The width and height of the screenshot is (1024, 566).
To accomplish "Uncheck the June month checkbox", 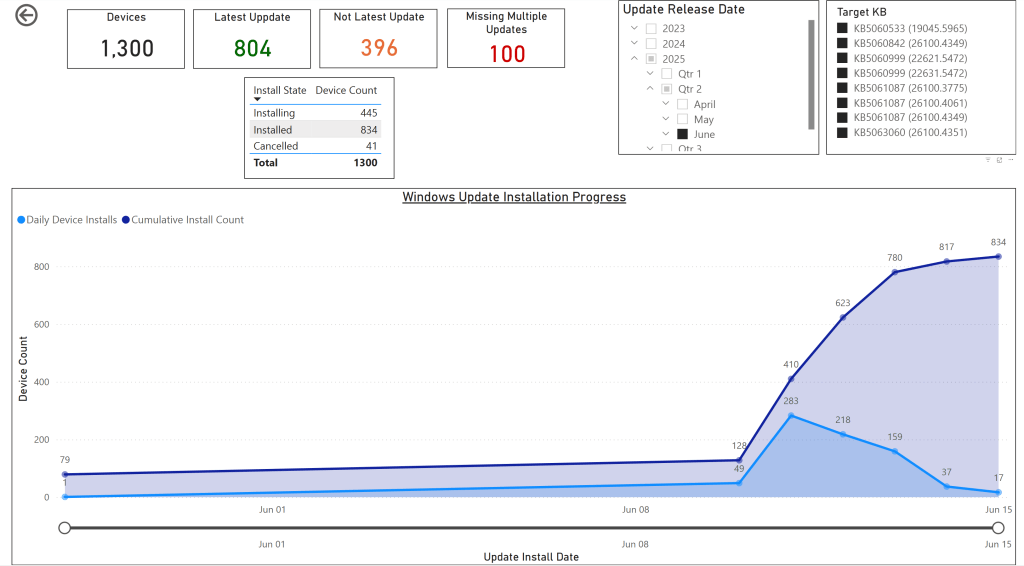I will tap(682, 134).
